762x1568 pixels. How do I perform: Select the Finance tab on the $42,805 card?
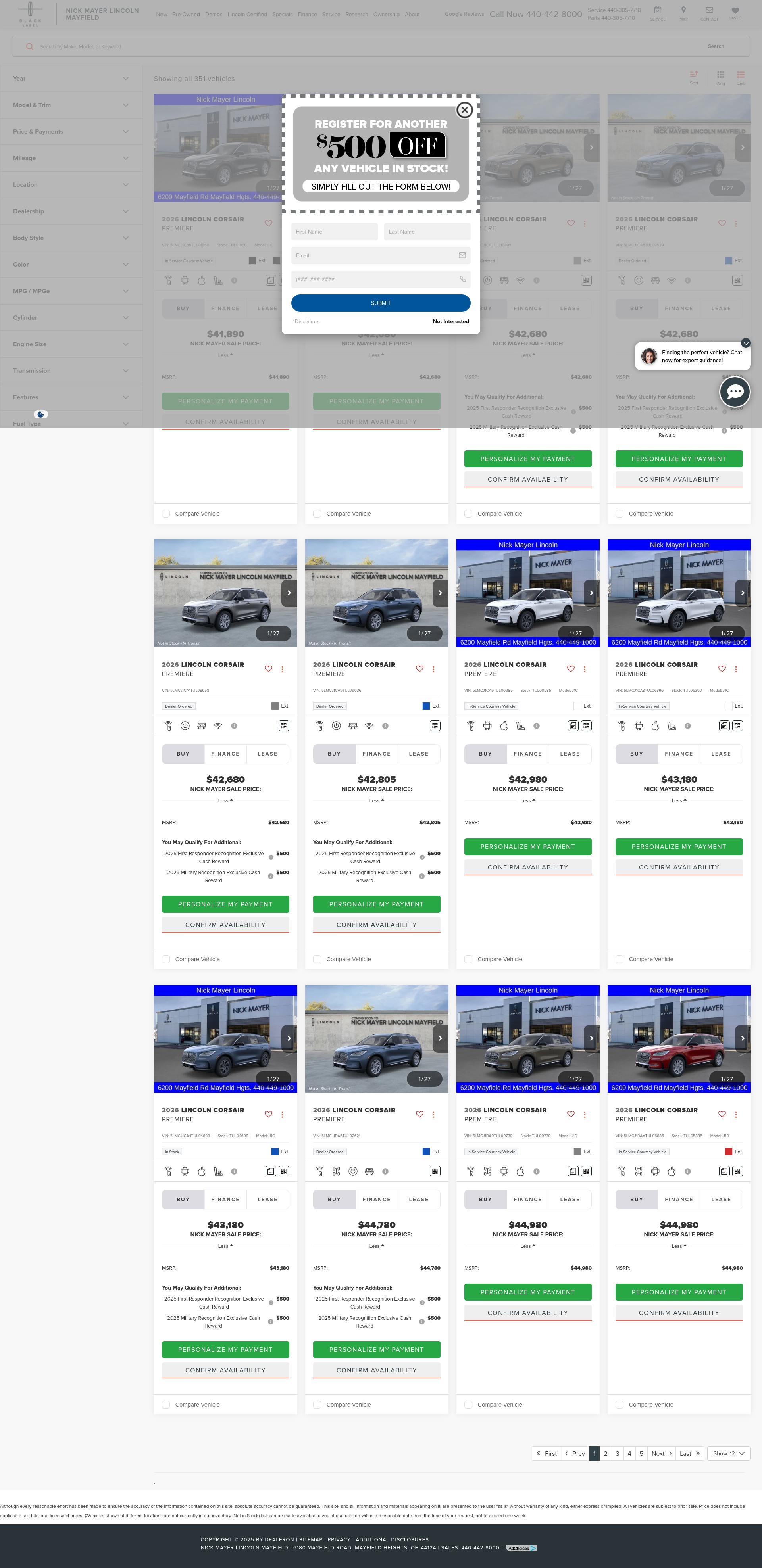point(376,754)
